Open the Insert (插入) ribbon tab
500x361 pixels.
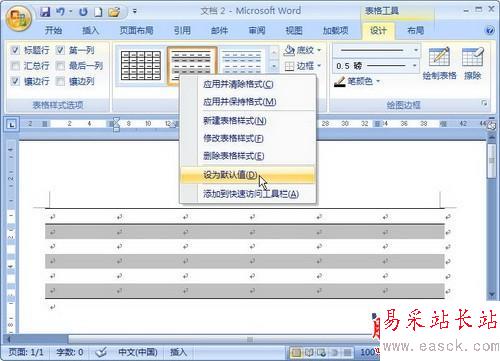click(91, 31)
